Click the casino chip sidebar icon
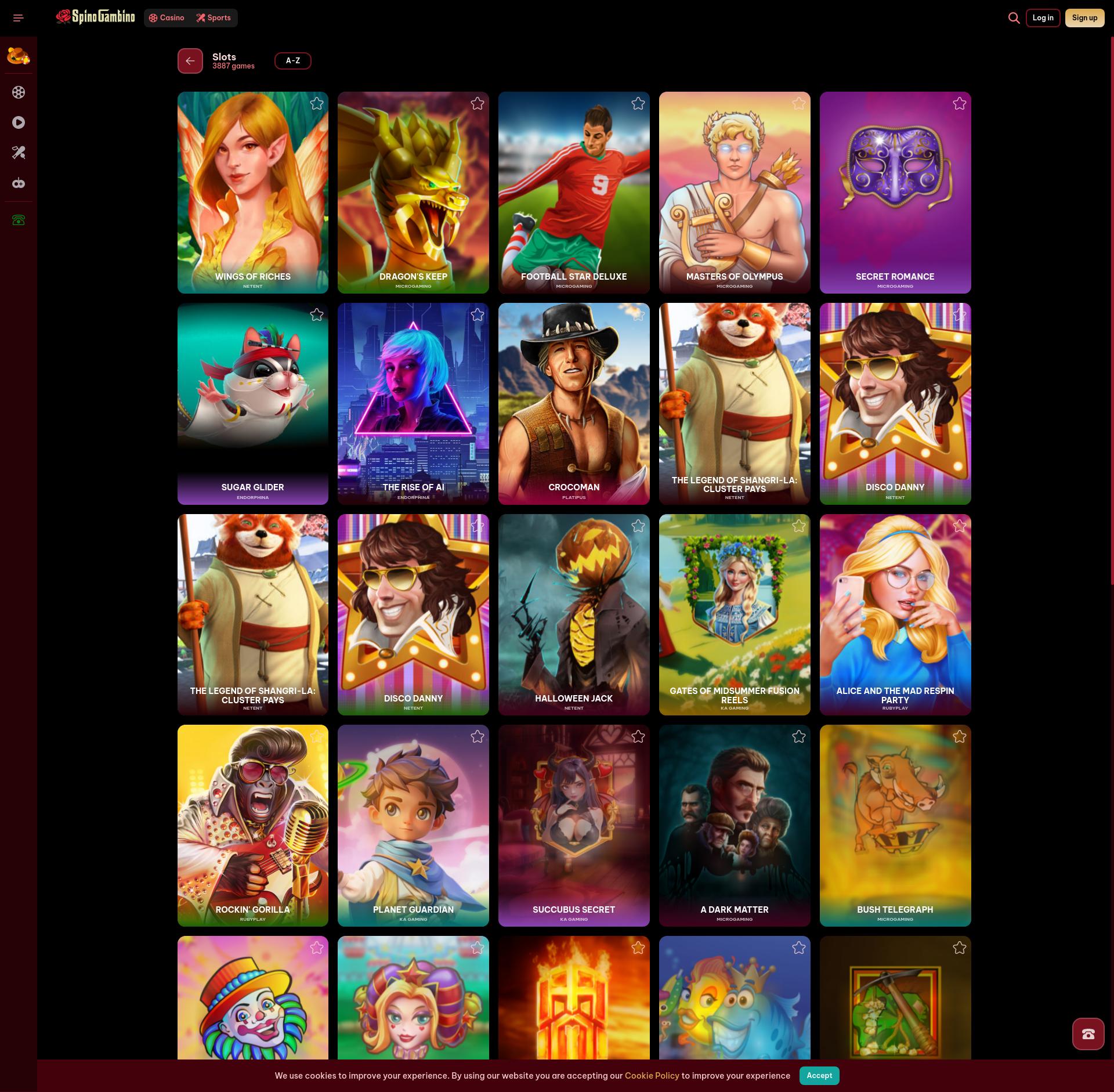This screenshot has height=1092, width=1114. point(19,92)
